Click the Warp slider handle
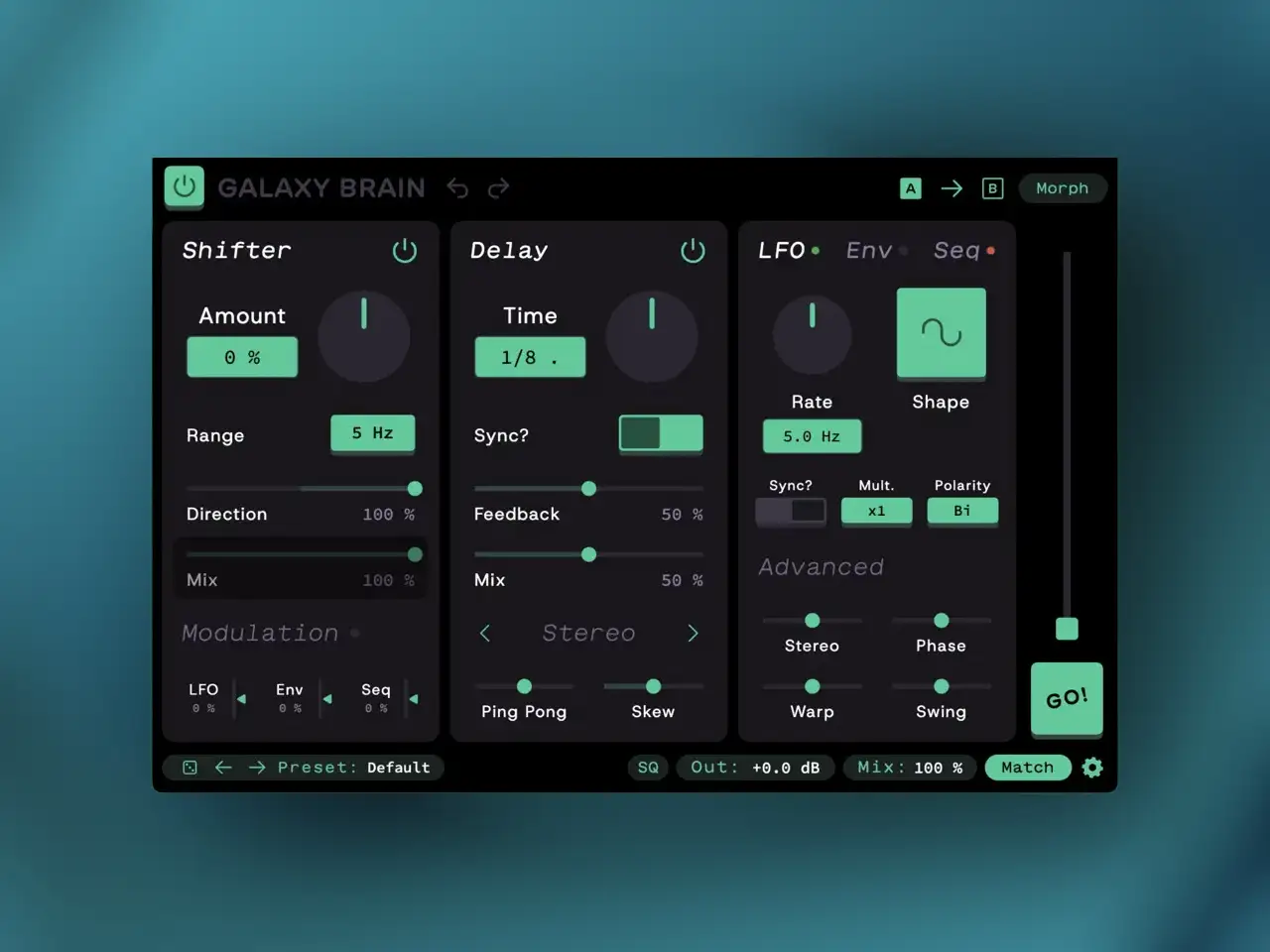This screenshot has height=952, width=1270. (x=812, y=686)
